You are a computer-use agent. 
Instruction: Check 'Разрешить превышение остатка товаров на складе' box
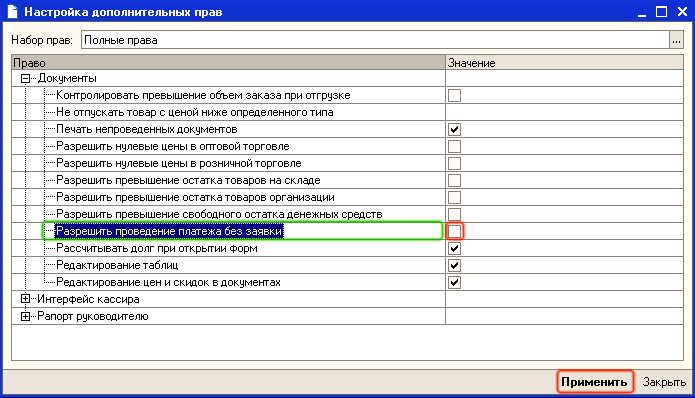coord(454,180)
